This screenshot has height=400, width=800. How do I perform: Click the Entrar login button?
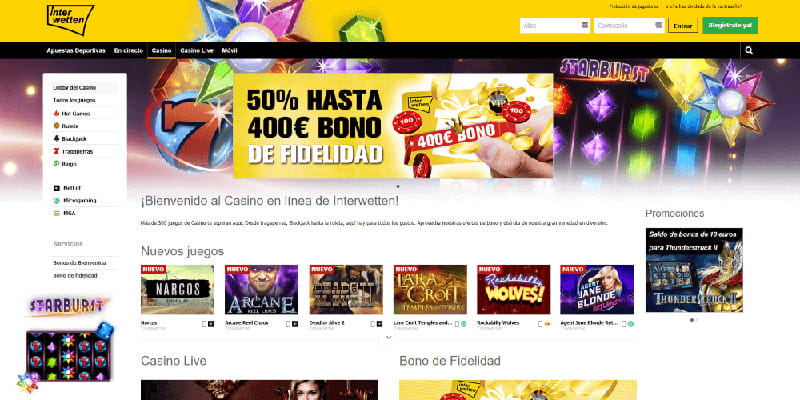683,25
